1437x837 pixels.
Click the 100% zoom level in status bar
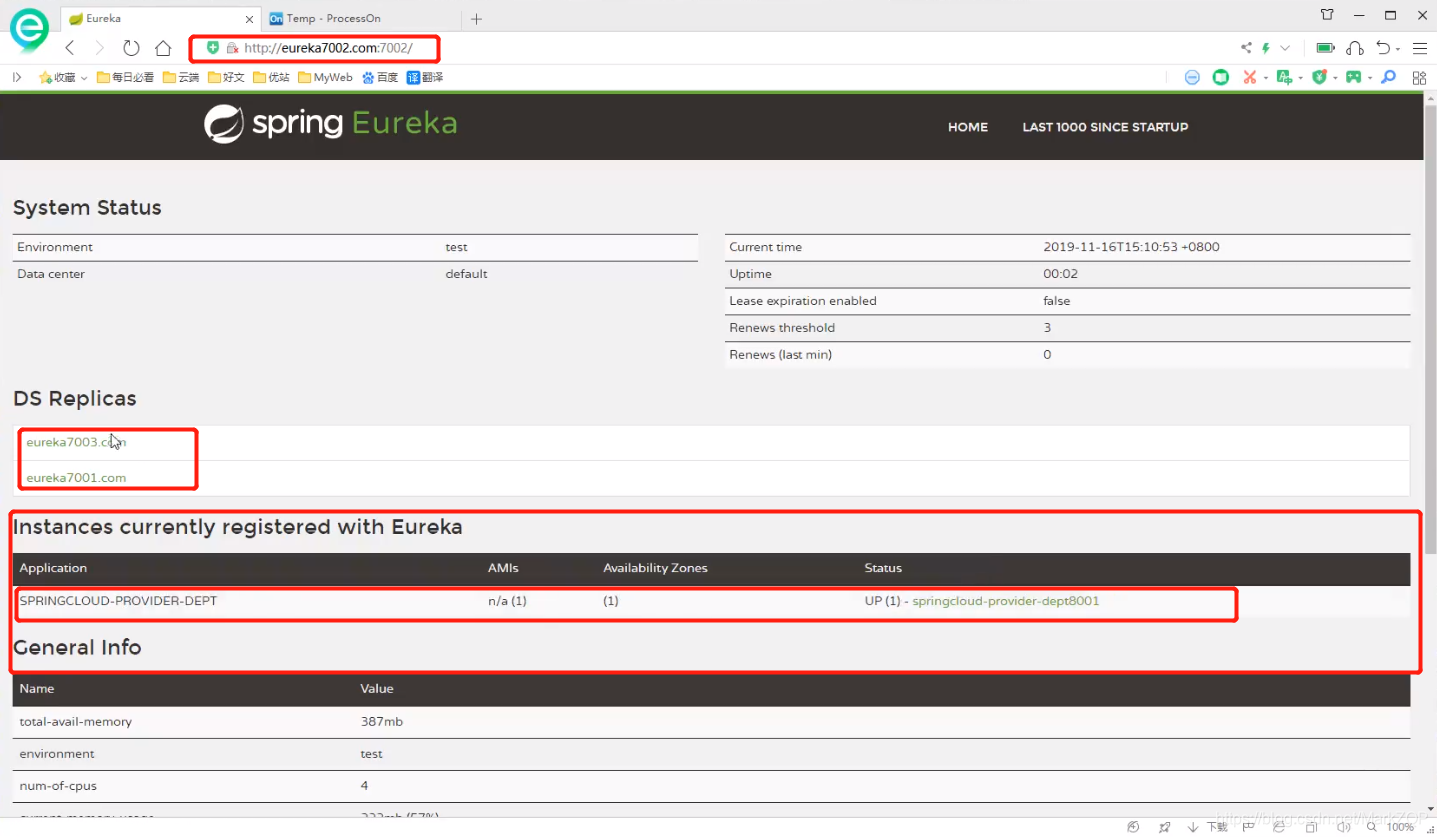point(1400,827)
